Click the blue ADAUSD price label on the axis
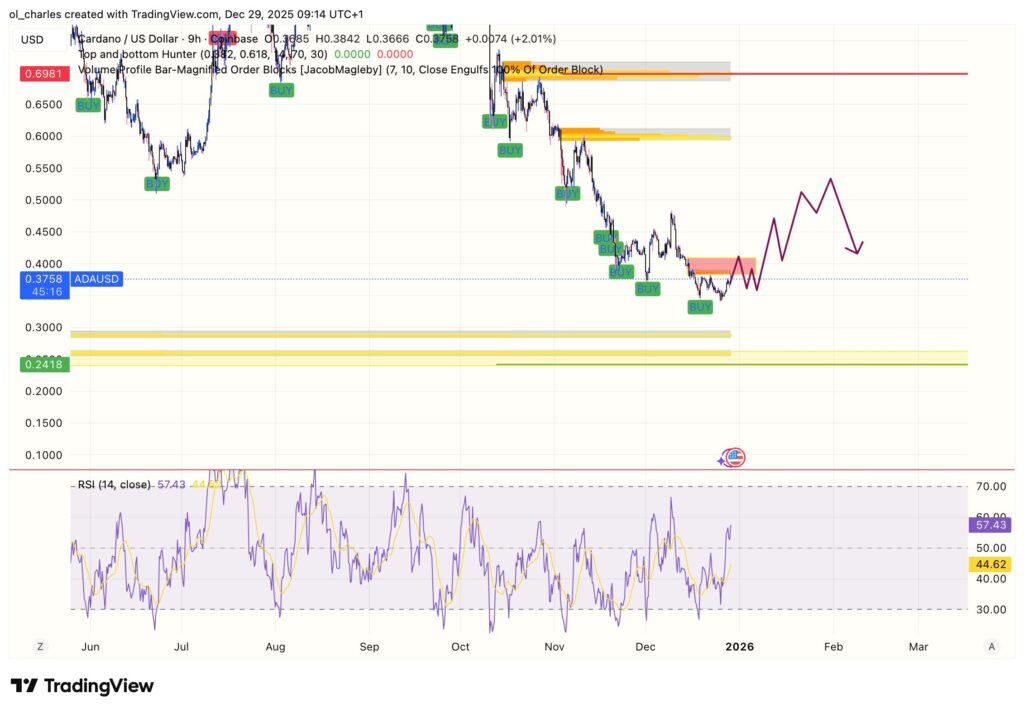This screenshot has height=713, width=1024. tap(95, 279)
